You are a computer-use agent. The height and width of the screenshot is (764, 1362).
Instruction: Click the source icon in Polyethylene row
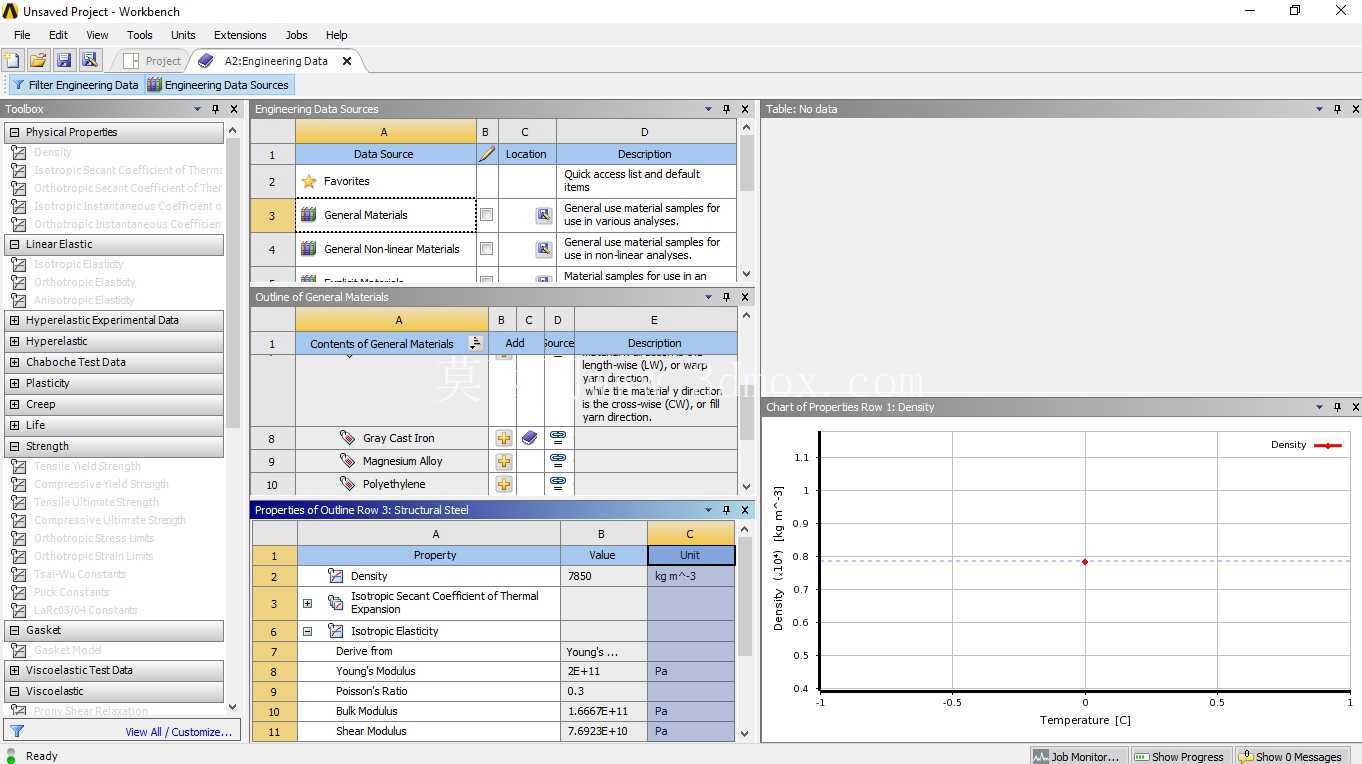pos(558,484)
